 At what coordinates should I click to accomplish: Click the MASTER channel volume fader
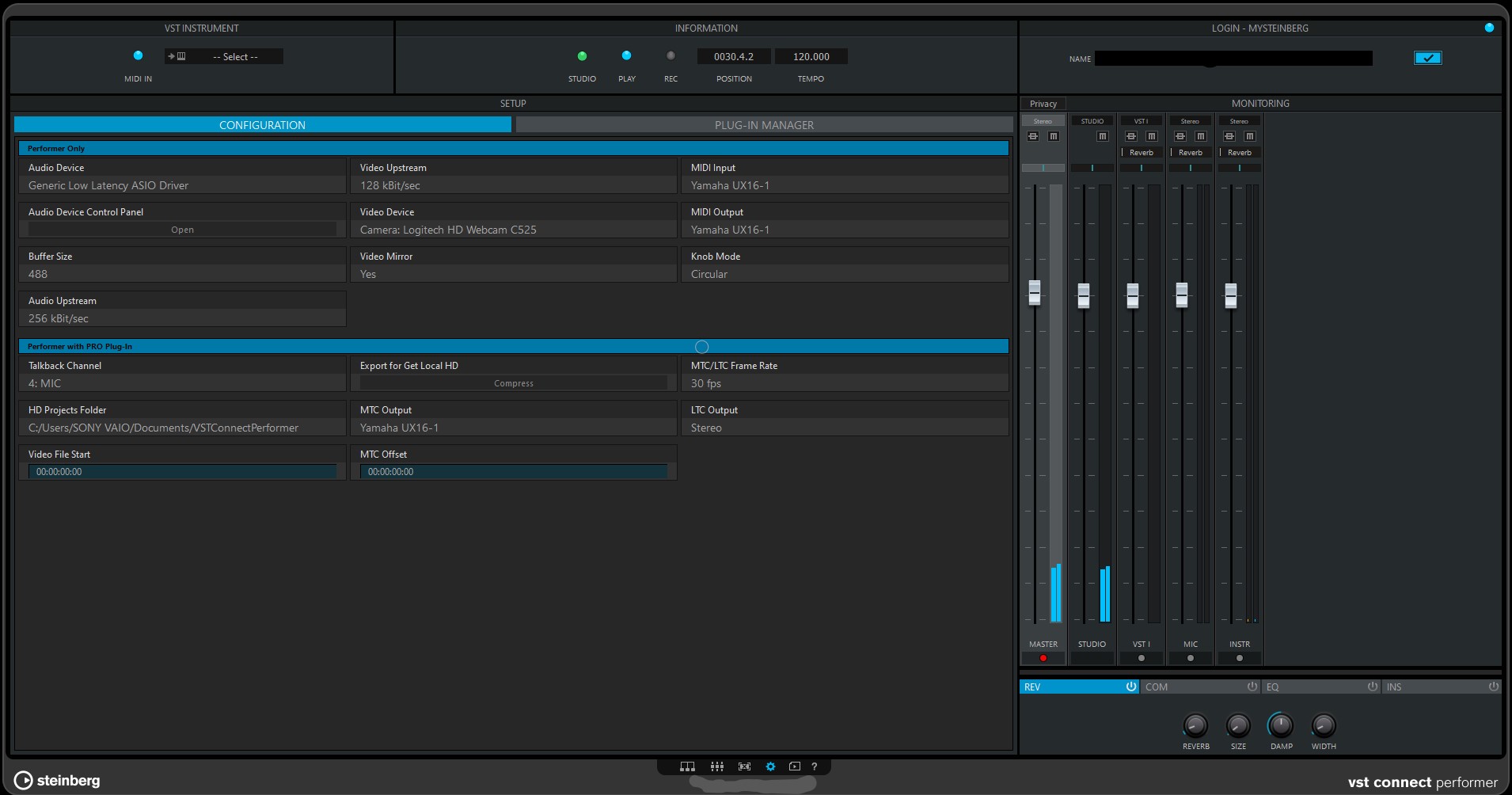point(1034,294)
